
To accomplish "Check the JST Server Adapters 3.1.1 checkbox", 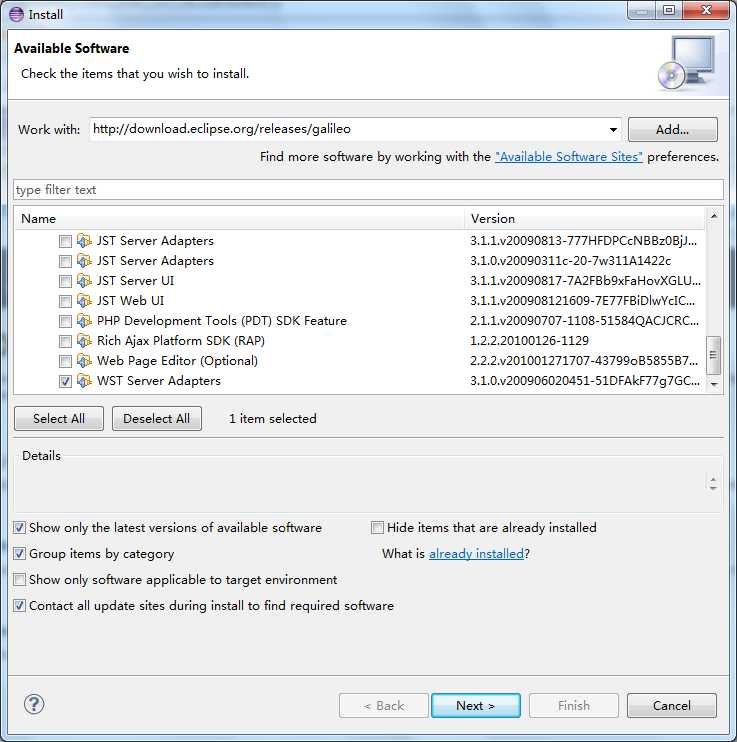I will click(65, 241).
